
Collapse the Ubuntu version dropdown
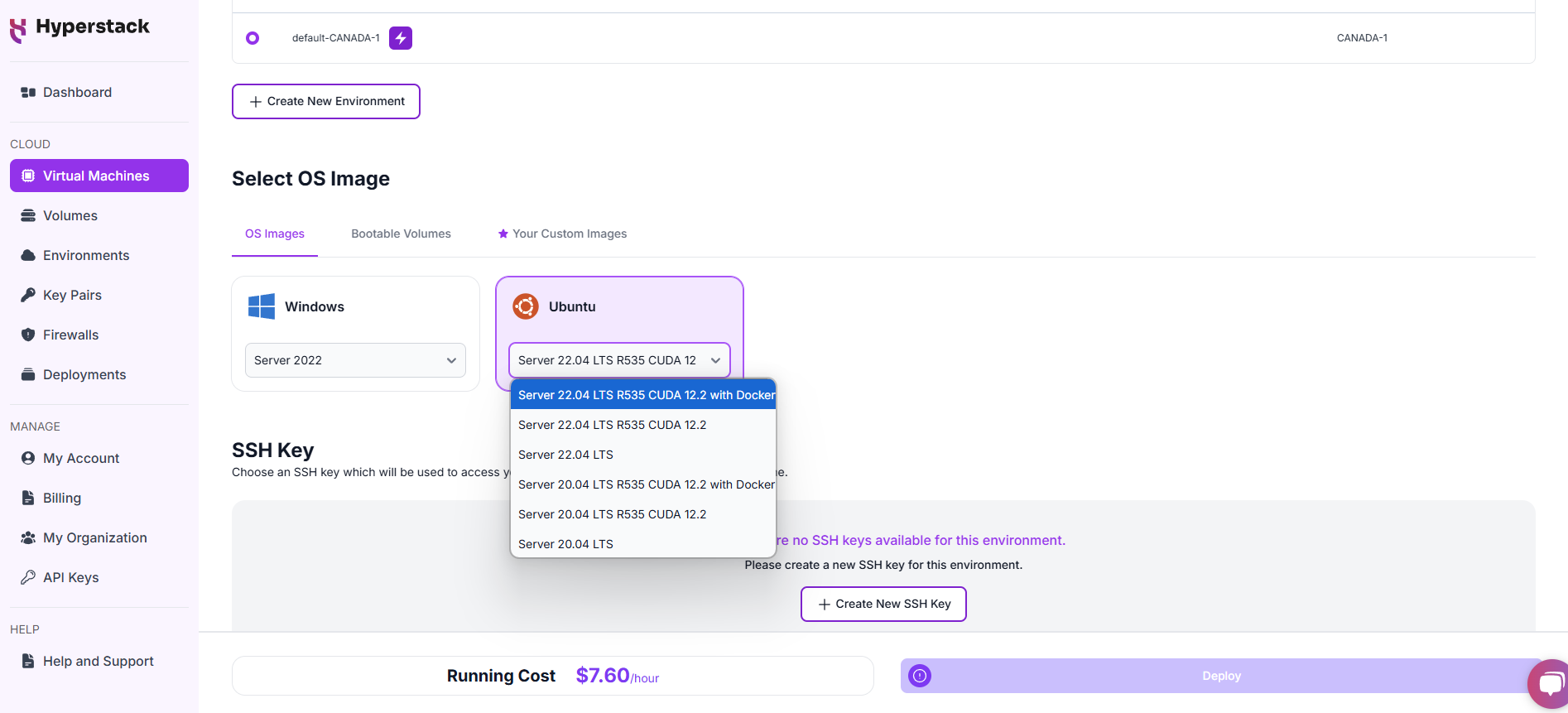pos(619,360)
